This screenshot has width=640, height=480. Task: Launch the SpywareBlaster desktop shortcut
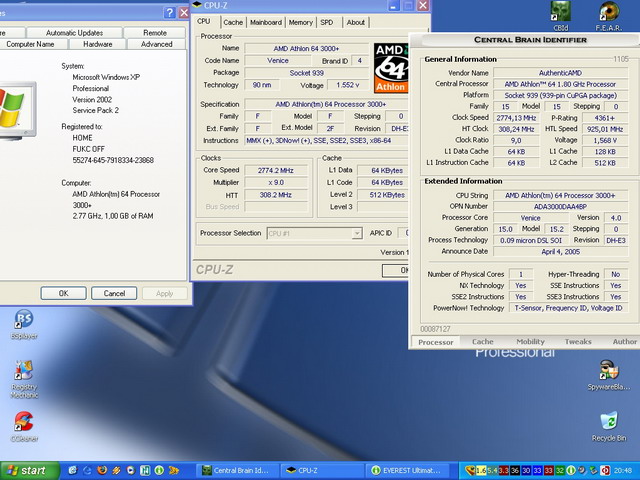608,370
